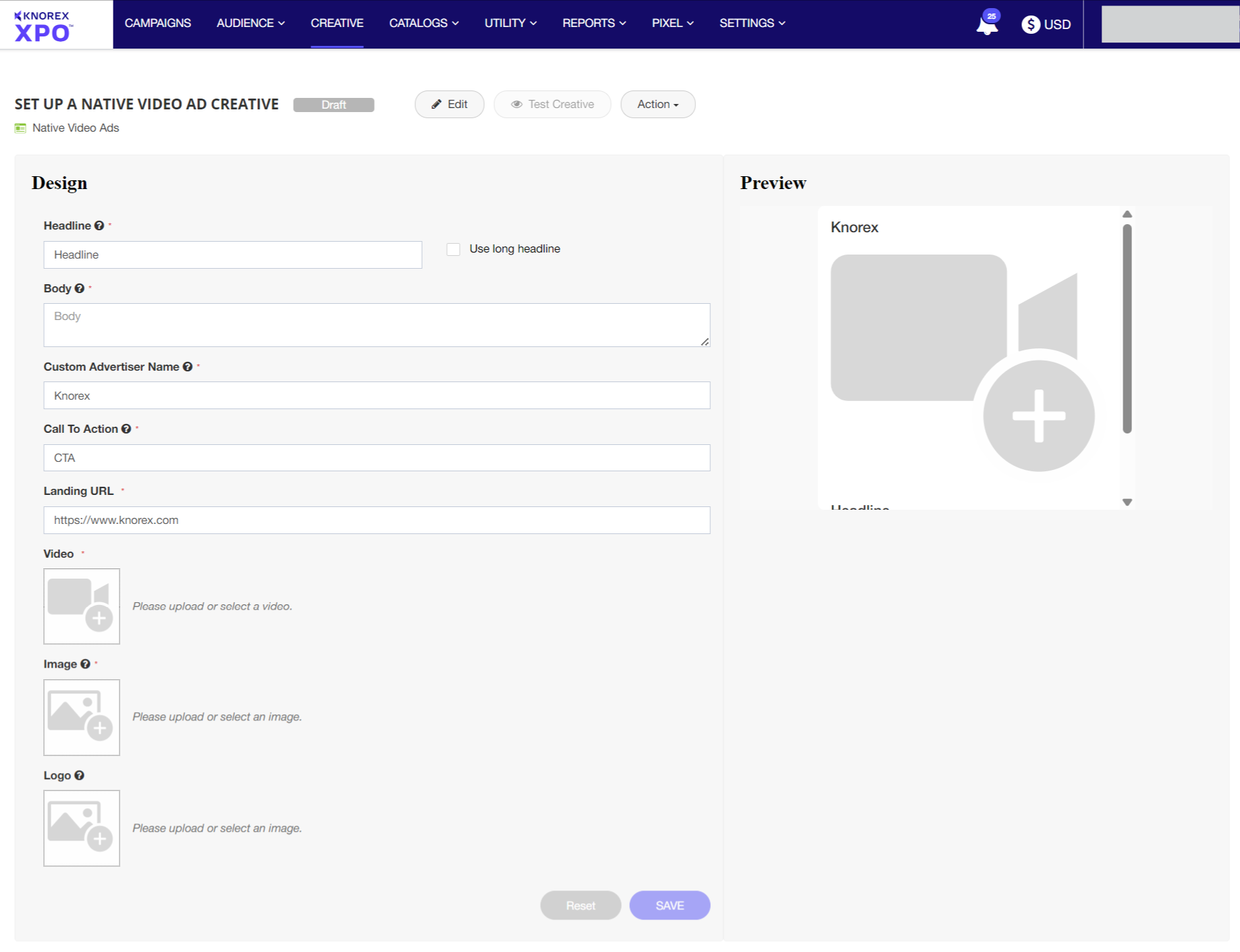Focus the Landing URL input field

(377, 520)
